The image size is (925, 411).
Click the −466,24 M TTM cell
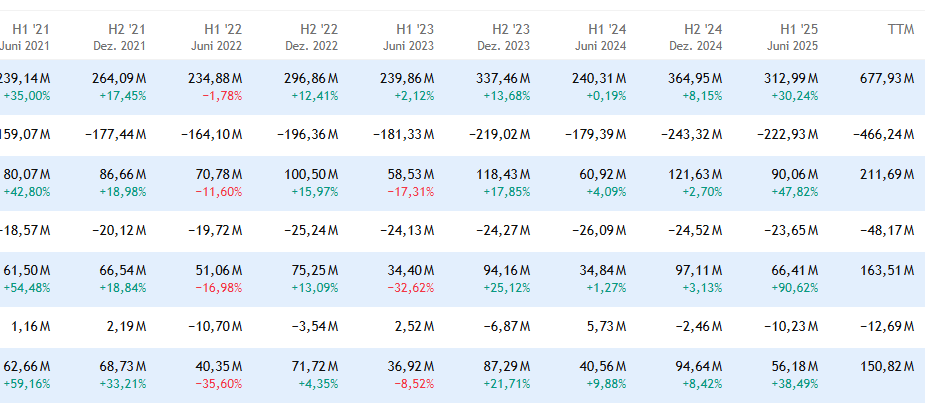pos(882,134)
